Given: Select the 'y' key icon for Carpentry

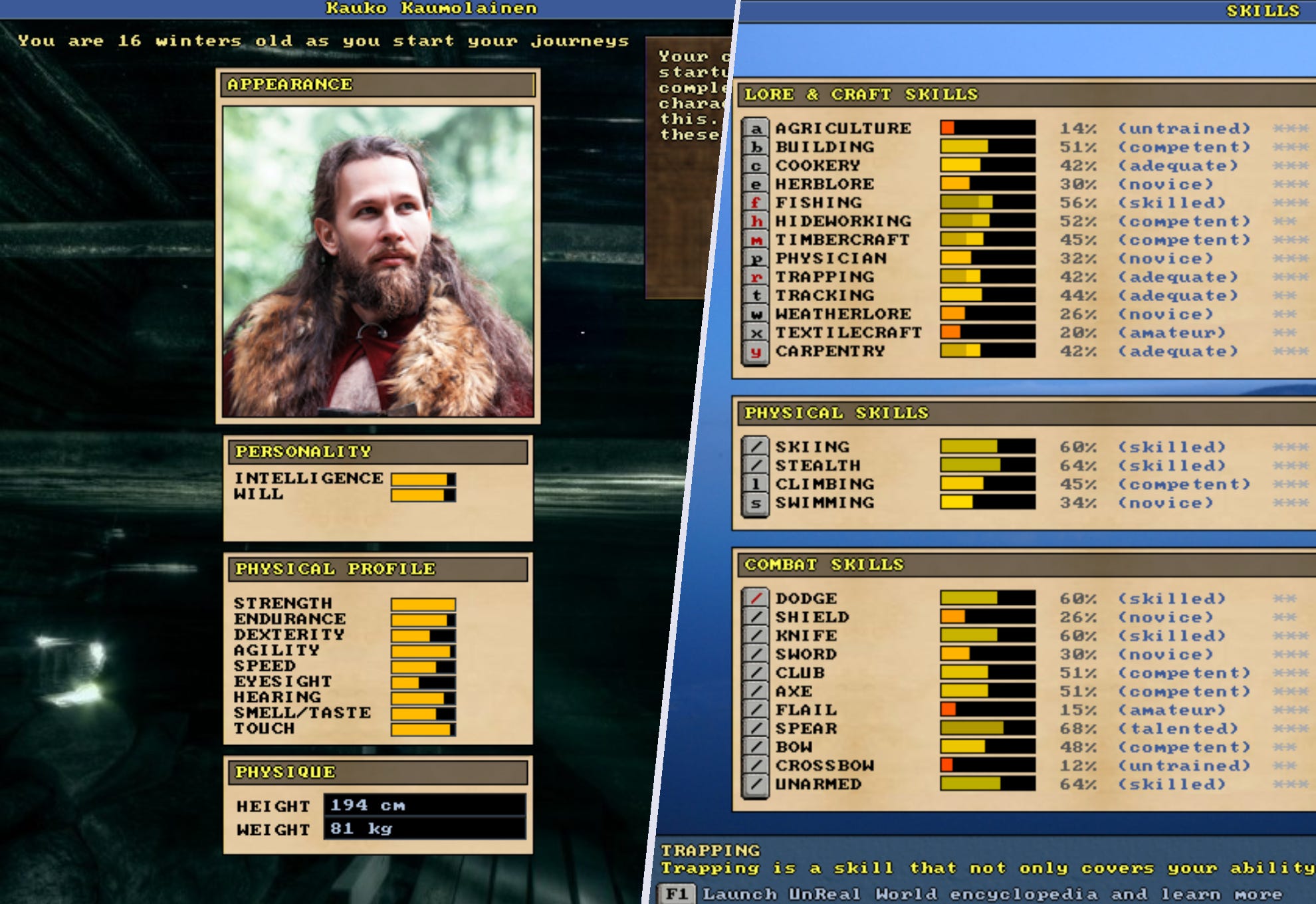Looking at the screenshot, I should pyautogui.click(x=756, y=352).
